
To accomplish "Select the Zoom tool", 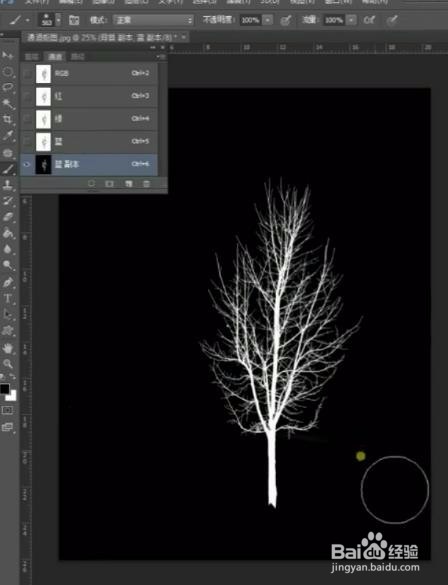I will click(x=7, y=363).
